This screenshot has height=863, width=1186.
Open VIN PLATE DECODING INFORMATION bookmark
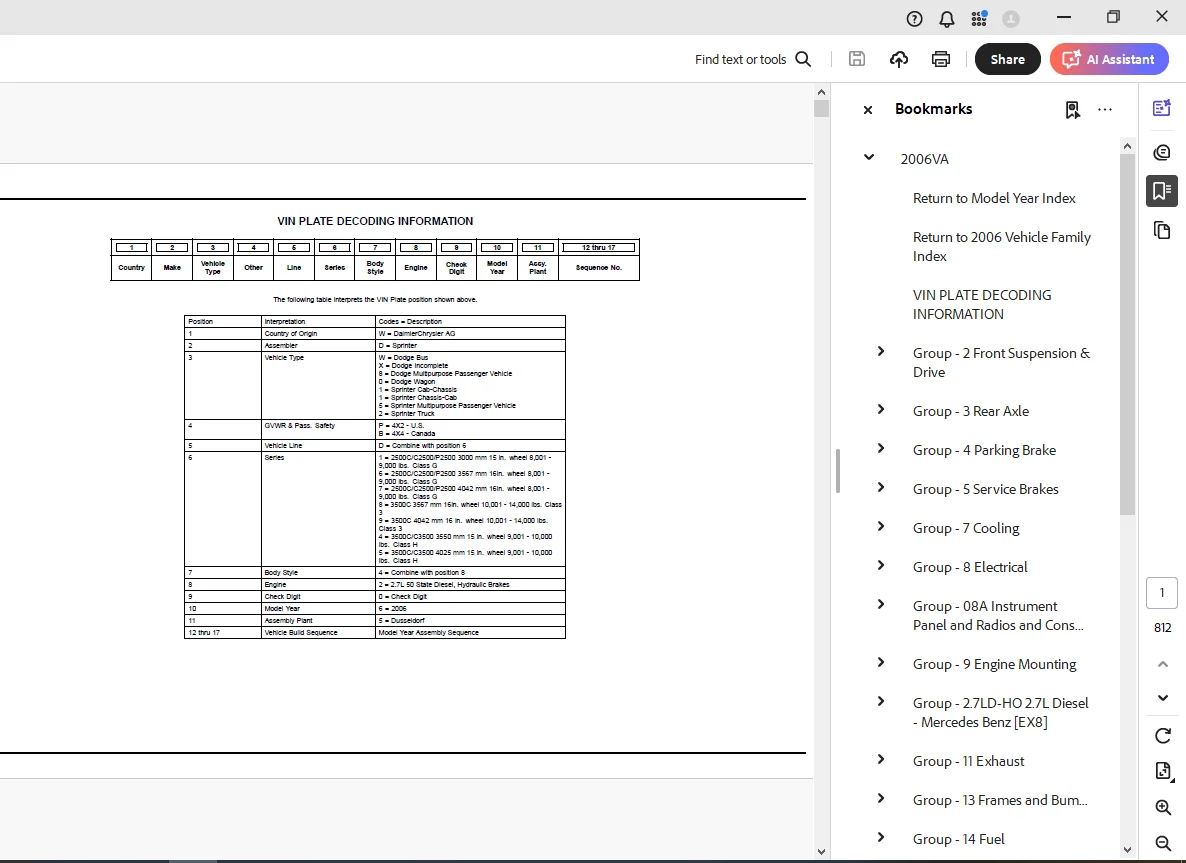coord(982,304)
